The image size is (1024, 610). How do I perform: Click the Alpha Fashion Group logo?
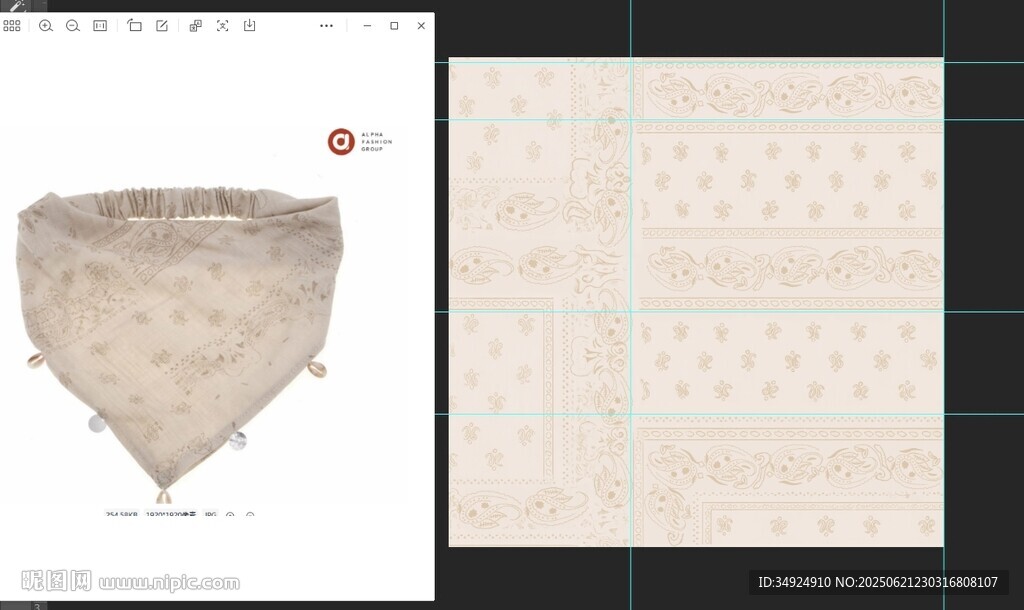342,142
